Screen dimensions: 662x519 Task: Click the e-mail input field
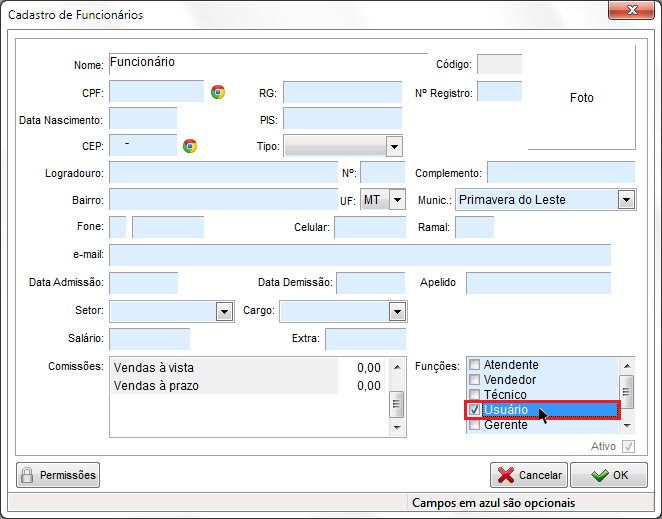[359, 255]
